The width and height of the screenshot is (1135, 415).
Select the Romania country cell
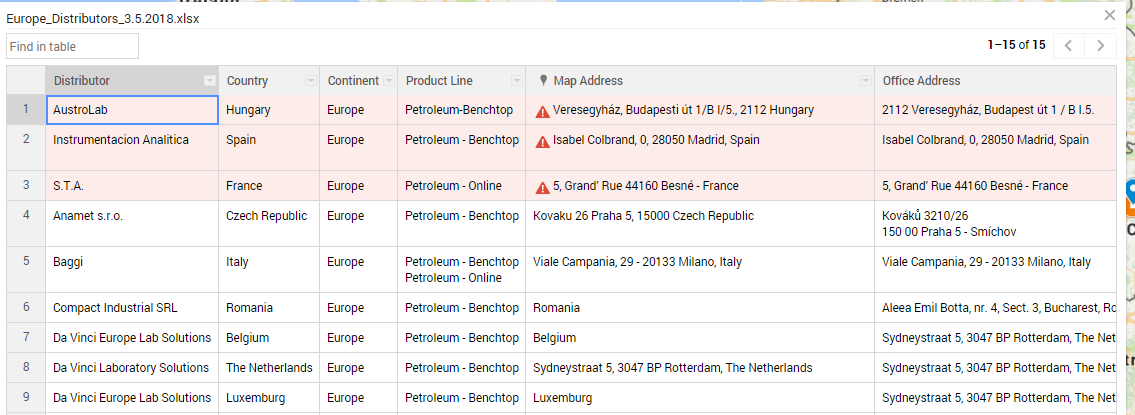tap(269, 308)
